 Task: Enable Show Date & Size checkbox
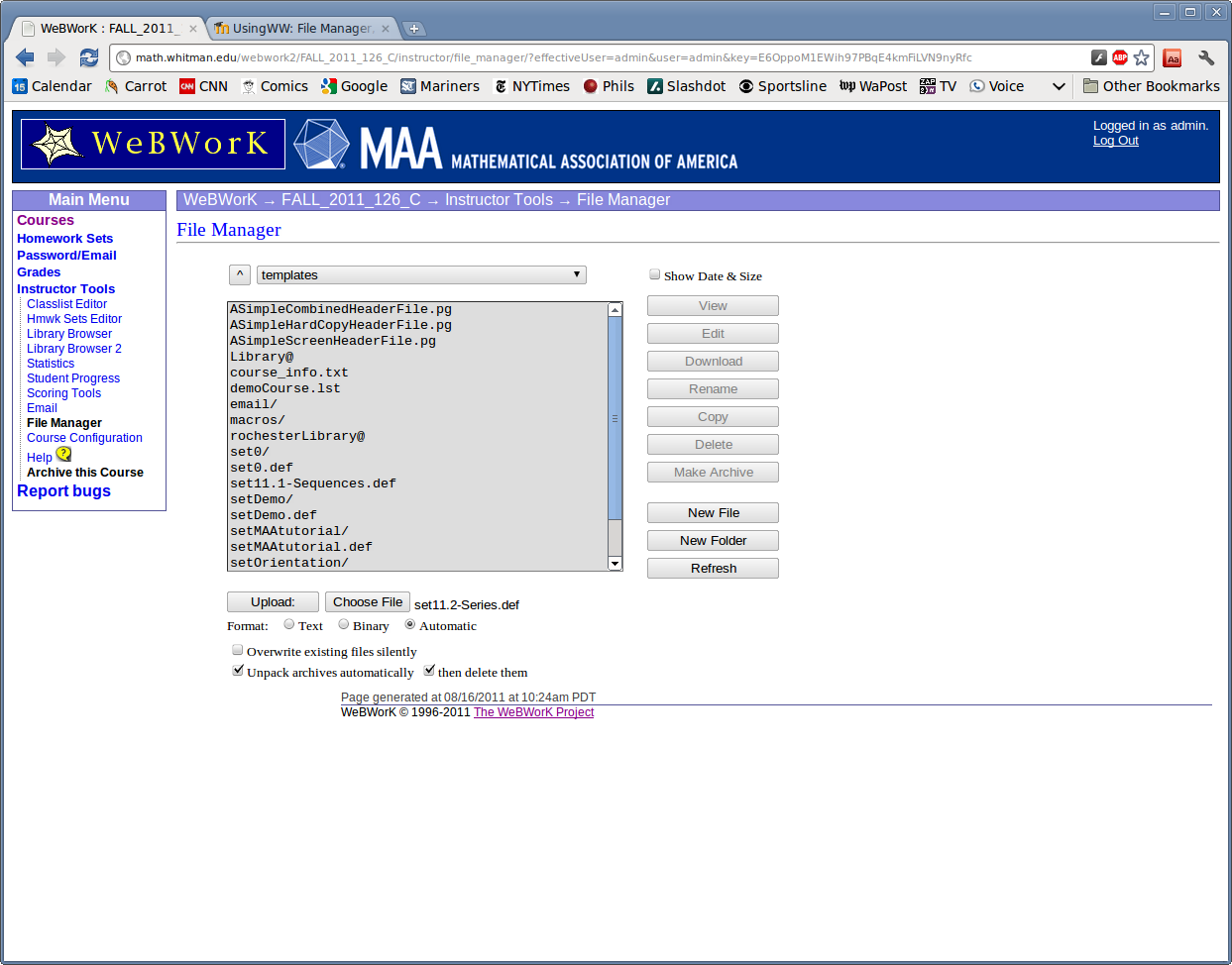point(654,274)
